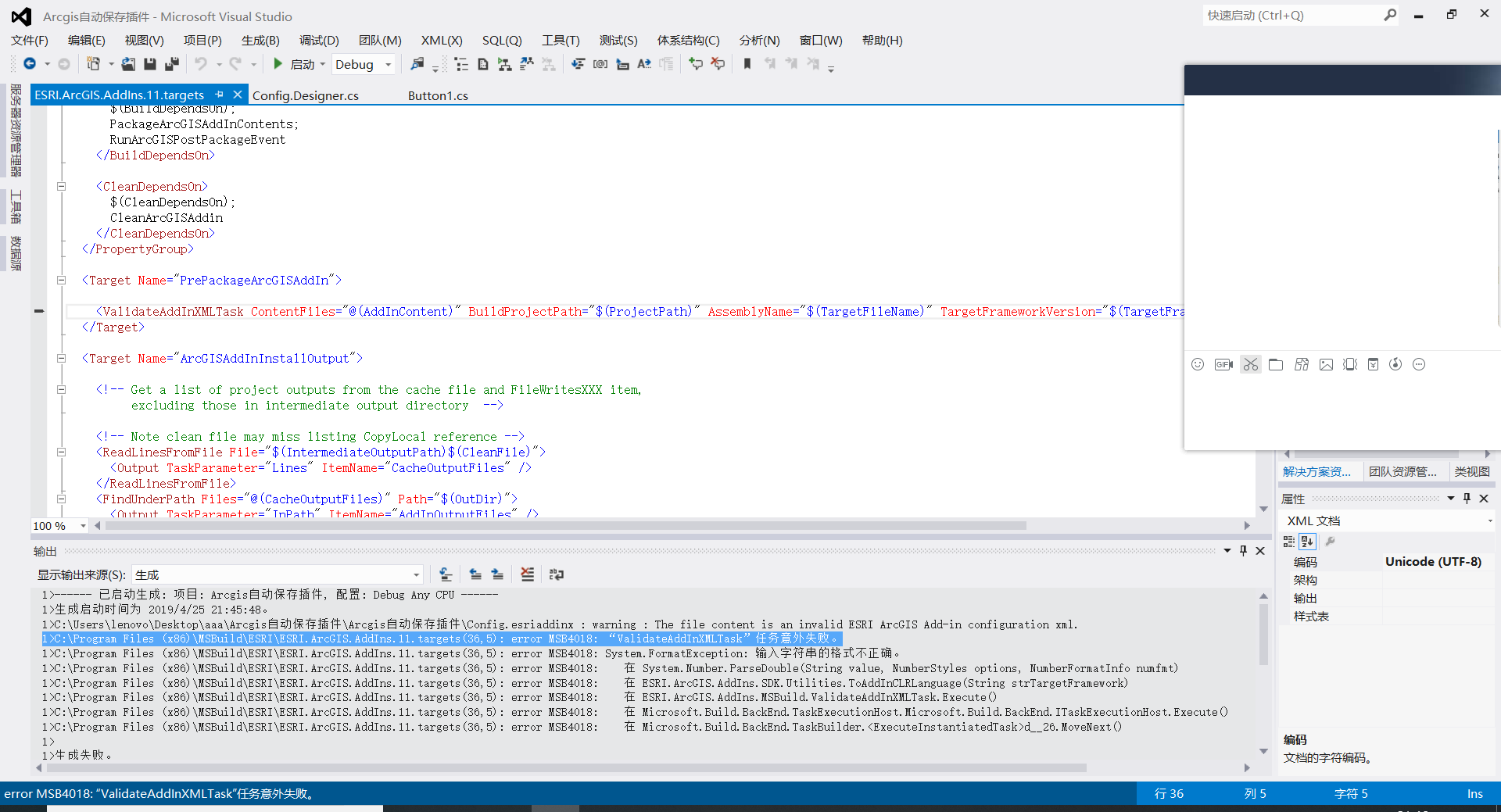This screenshot has width=1501, height=812.
Task: Click the 启动 start button label
Action: point(303,65)
